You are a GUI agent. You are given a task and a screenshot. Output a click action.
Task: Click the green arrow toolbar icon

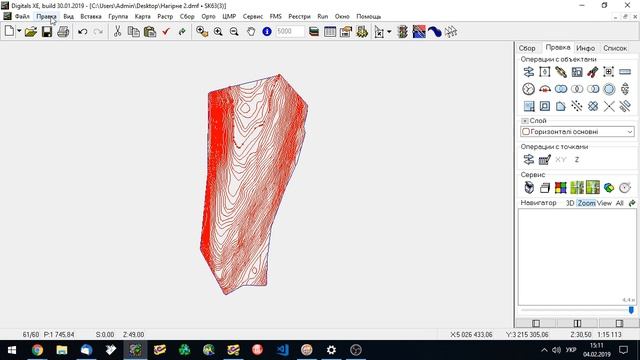coord(182,31)
